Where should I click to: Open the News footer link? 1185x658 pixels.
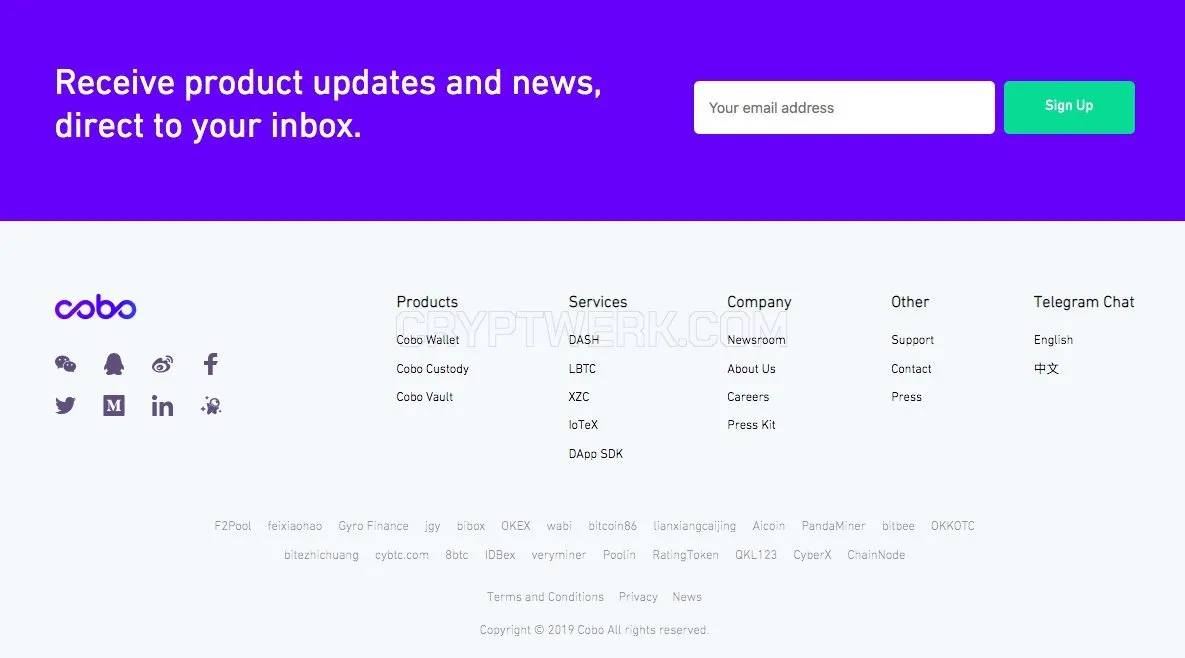tap(687, 597)
